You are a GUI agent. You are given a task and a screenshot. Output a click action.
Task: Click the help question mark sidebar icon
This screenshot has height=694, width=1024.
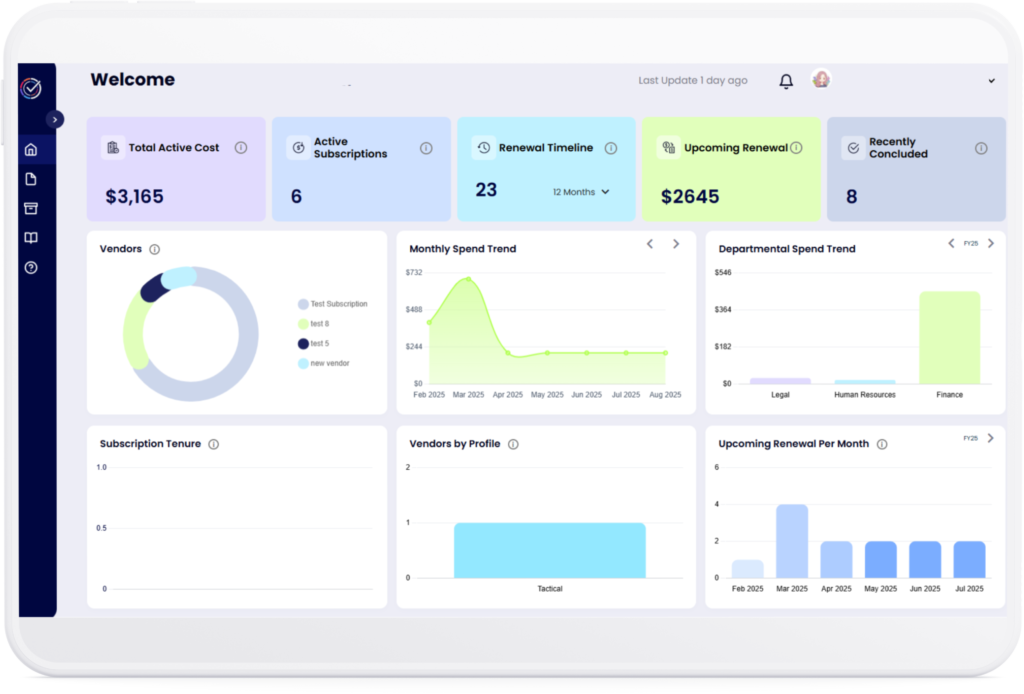(31, 268)
